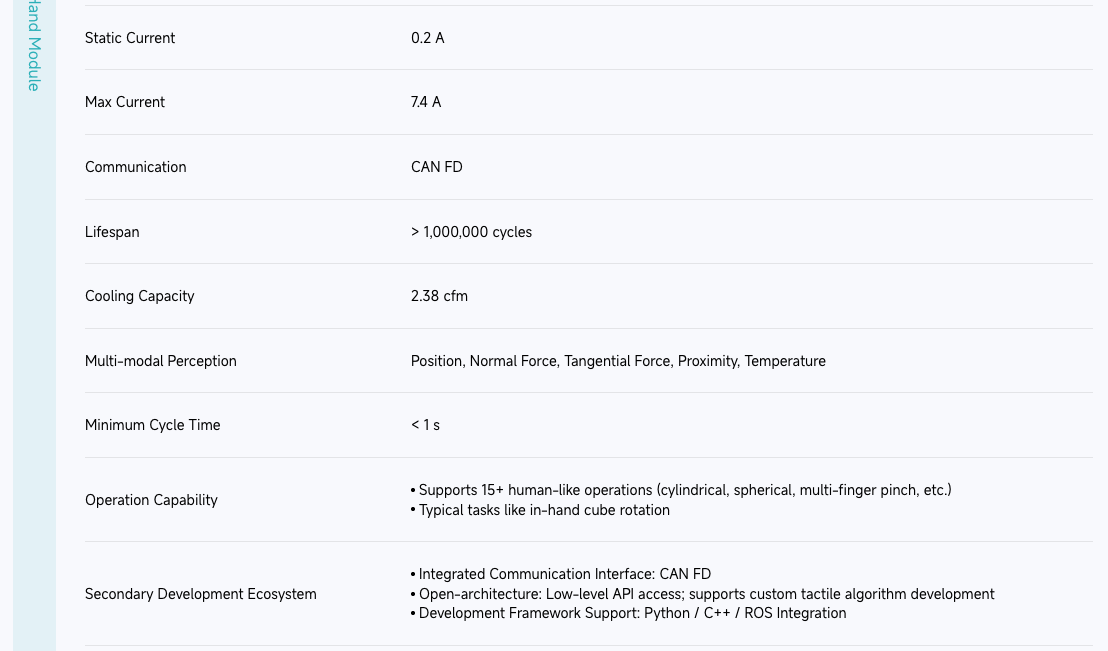Click the > 1,000,000 cycles value
The width and height of the screenshot is (1108, 651).
[x=471, y=232]
